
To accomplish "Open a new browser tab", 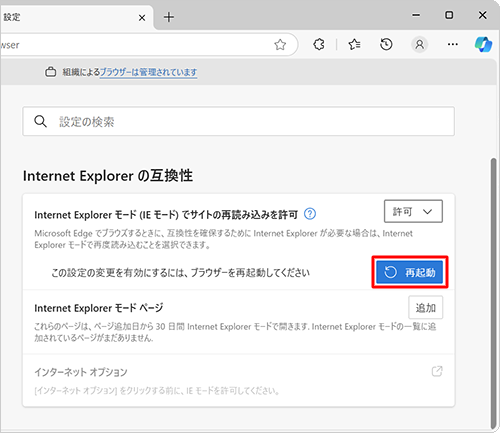I will (169, 17).
